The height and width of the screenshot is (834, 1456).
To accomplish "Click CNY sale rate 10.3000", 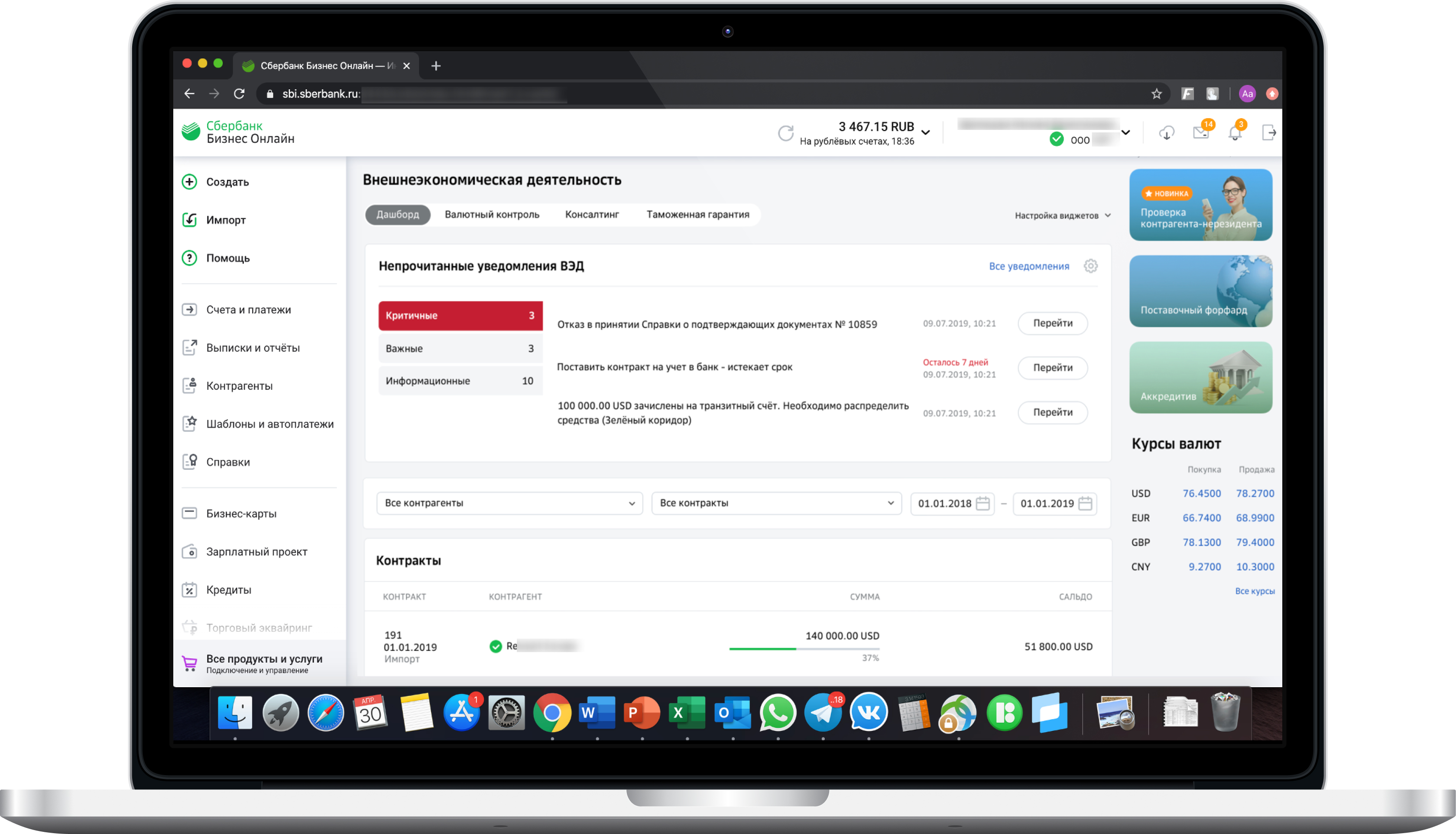I will [x=1255, y=566].
